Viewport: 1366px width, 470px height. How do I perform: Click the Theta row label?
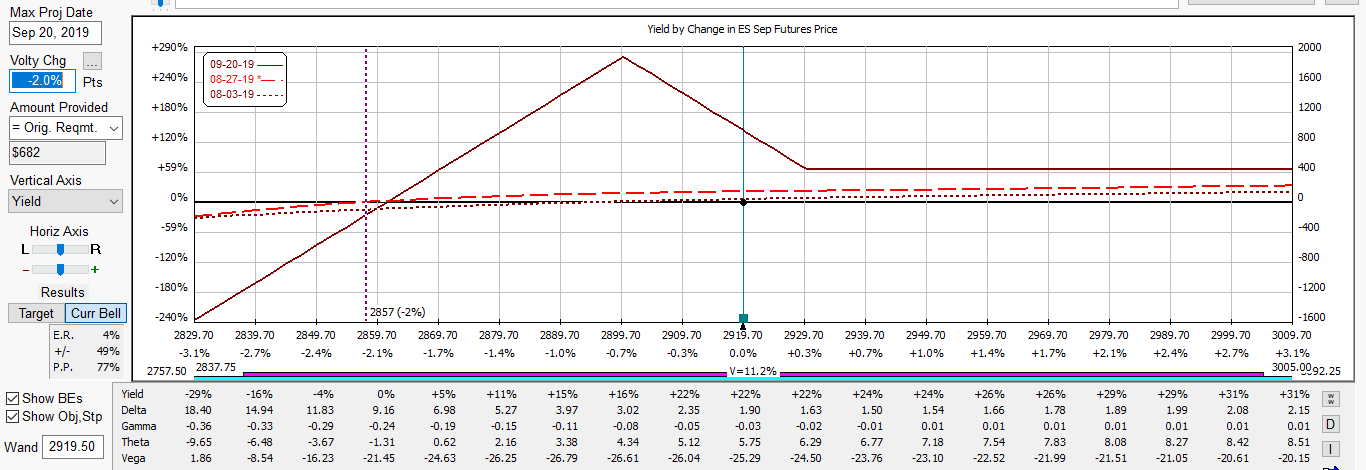click(x=135, y=442)
